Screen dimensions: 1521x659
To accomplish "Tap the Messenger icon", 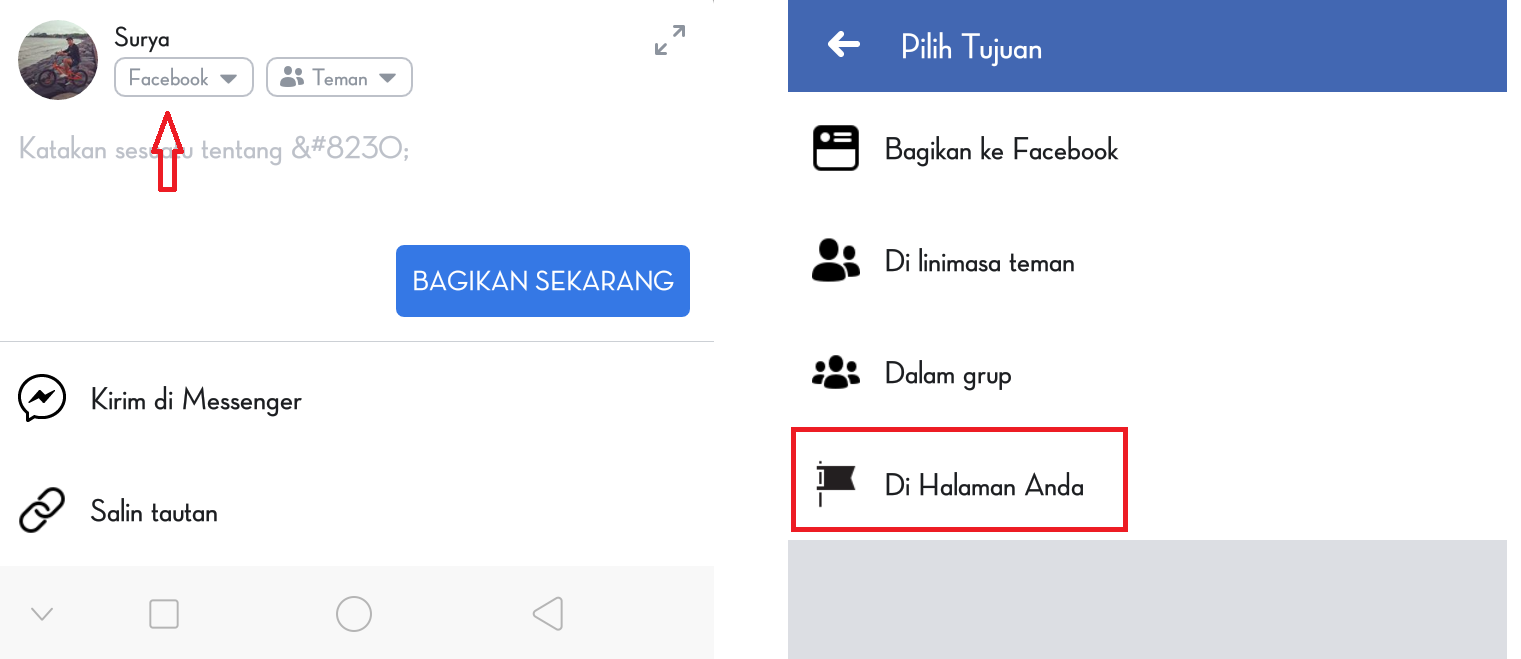I will click(x=42, y=399).
